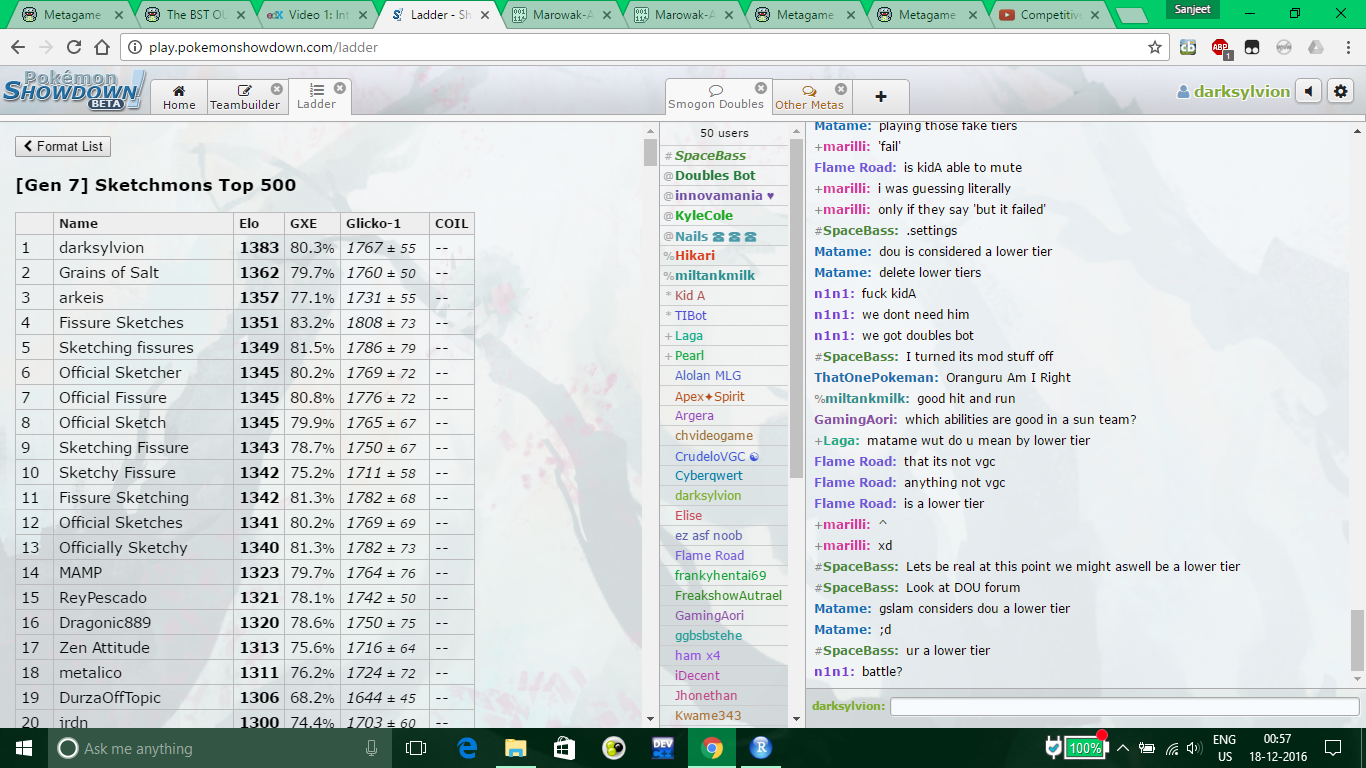Open the Pokémon Showdown settings gear
1366x768 pixels.
pyautogui.click(x=1340, y=92)
